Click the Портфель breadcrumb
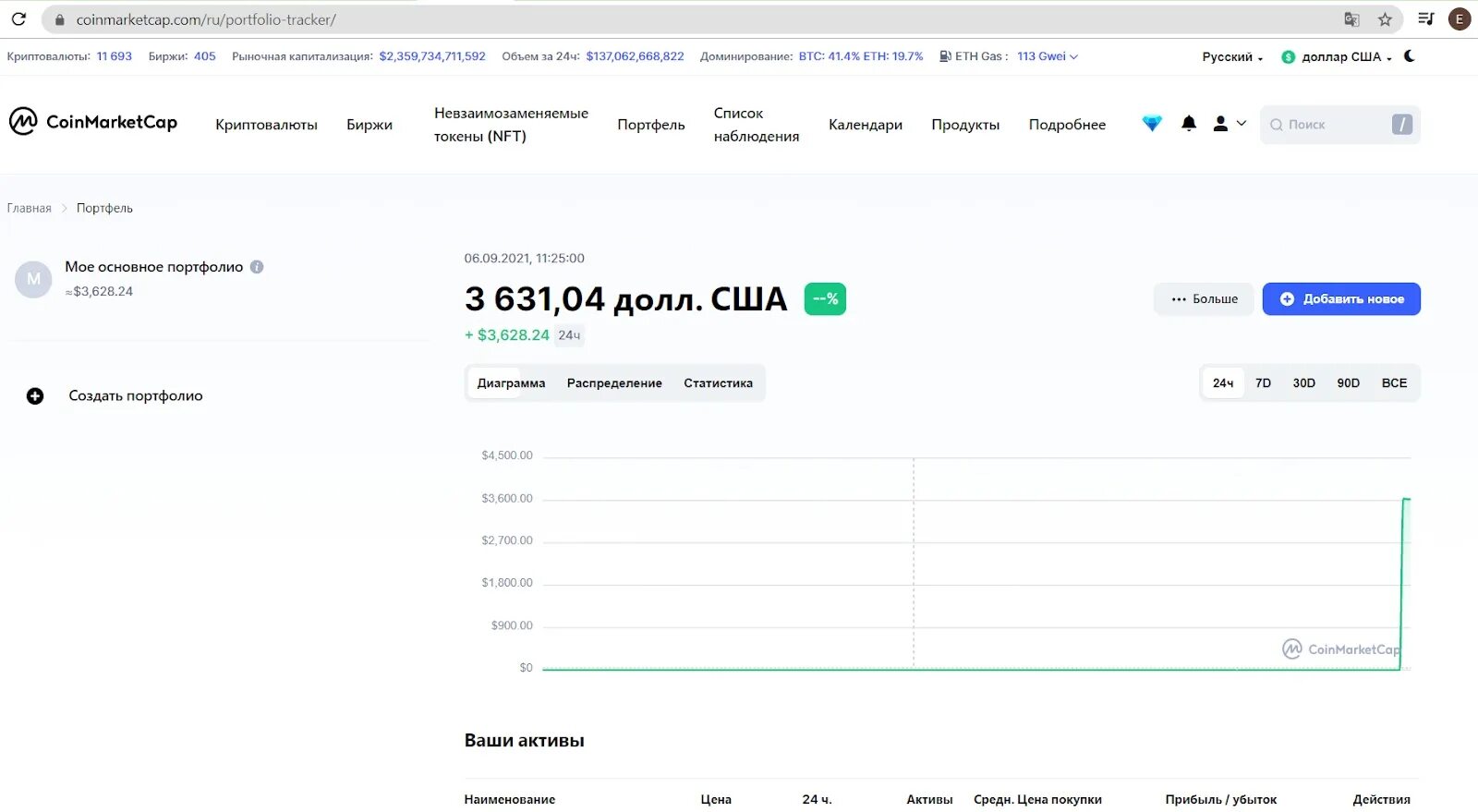 (104, 209)
